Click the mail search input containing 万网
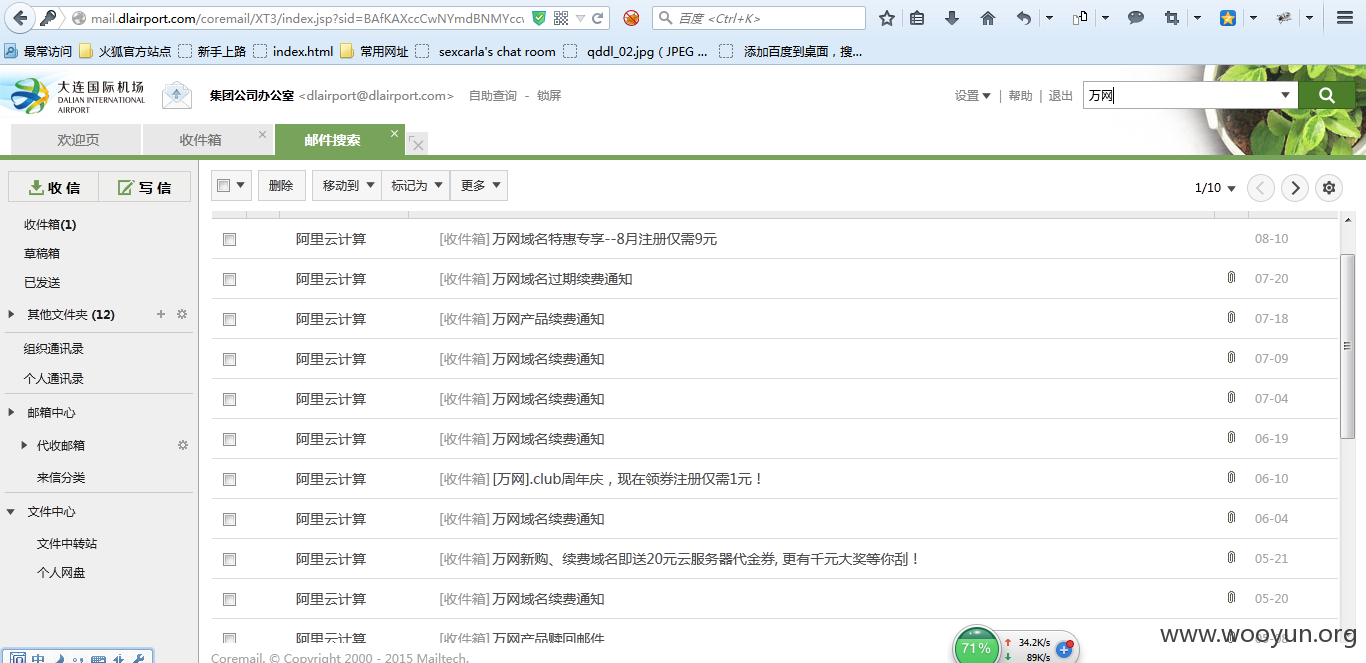This screenshot has width=1366, height=663. point(1180,95)
